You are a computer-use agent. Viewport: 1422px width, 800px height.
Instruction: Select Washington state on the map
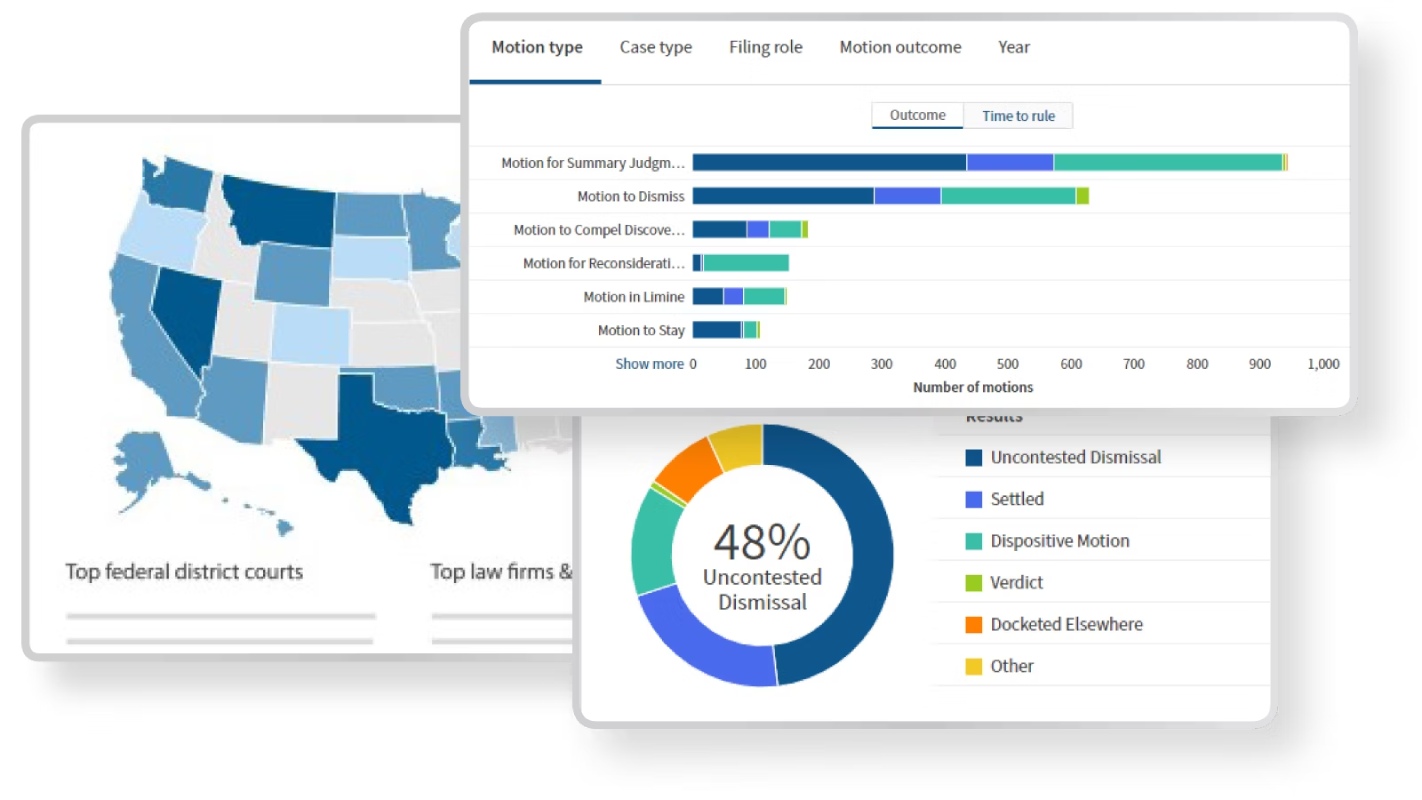click(177, 183)
